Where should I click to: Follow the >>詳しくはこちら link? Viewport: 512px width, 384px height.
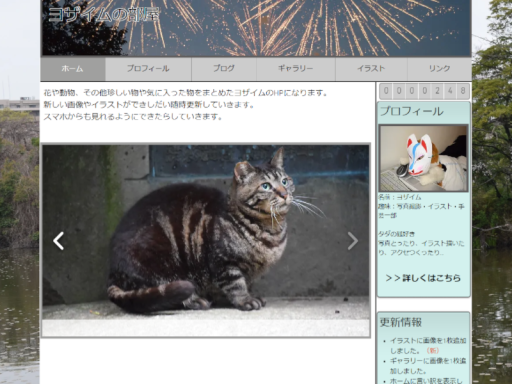pos(423,278)
